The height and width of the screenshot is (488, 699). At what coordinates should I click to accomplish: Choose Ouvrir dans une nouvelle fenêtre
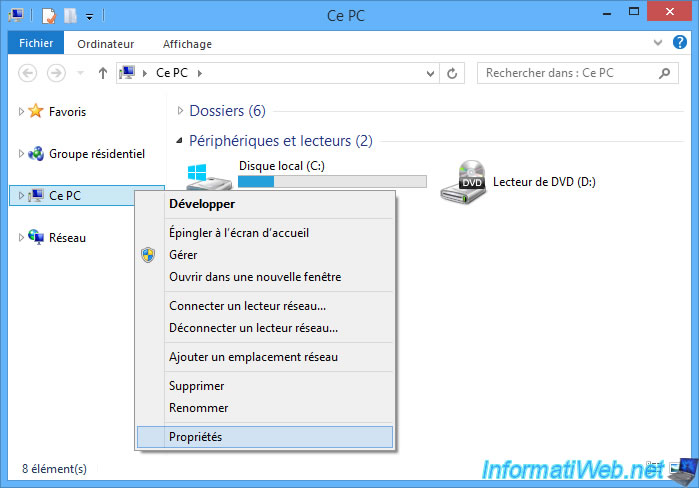coord(265,277)
